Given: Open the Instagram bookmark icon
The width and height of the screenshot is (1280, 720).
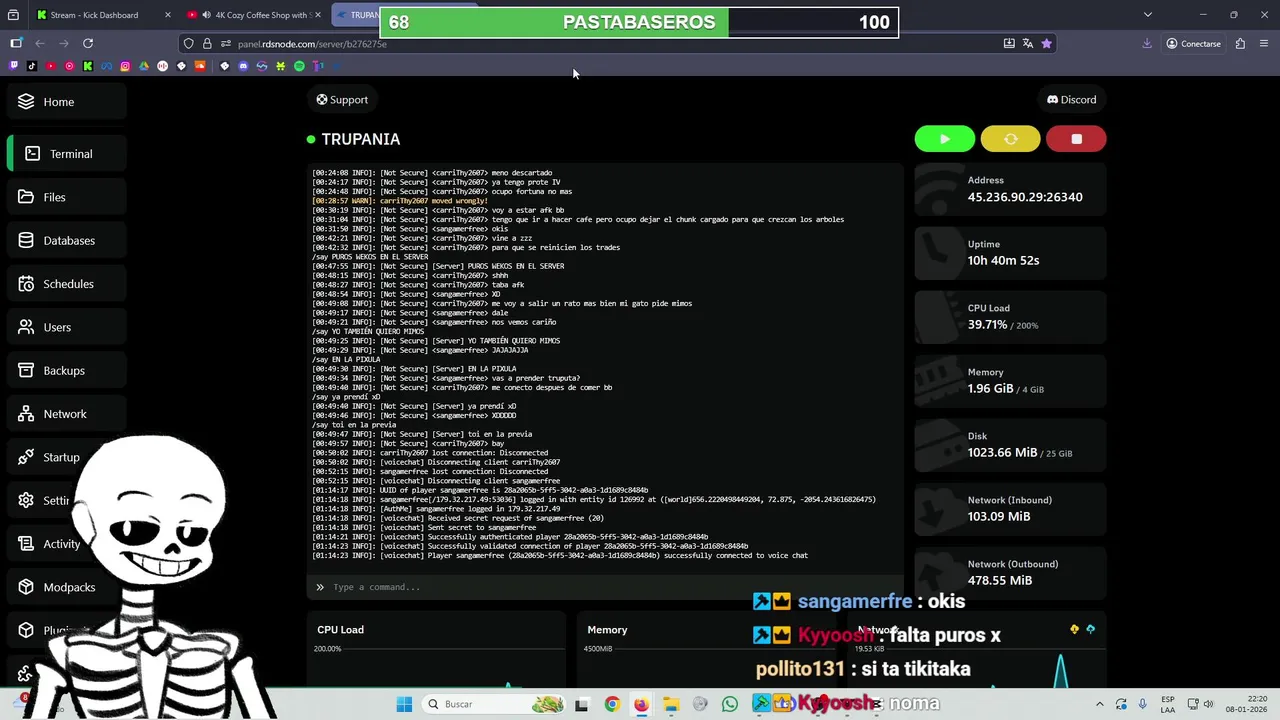Looking at the screenshot, I should pyautogui.click(x=125, y=66).
